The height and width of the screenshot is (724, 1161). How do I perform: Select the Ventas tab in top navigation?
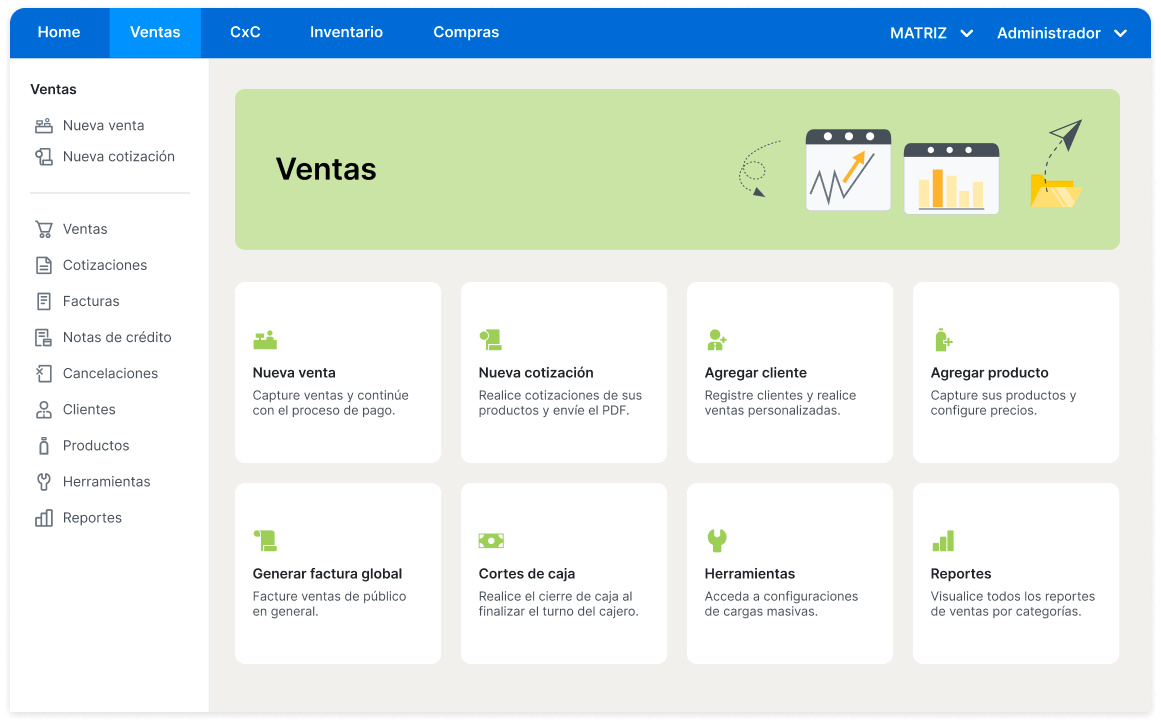155,33
